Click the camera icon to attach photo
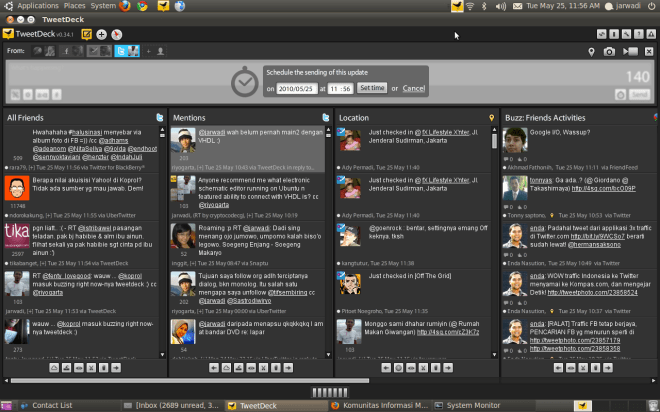Image resolution: width=660 pixels, height=412 pixels. point(609,51)
